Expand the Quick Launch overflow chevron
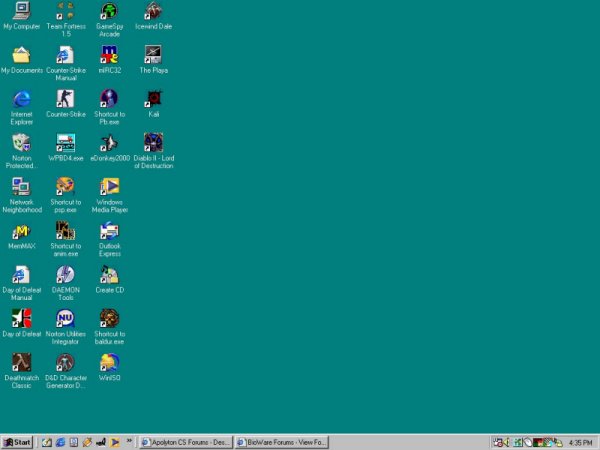This screenshot has height=450, width=600. [x=130, y=441]
